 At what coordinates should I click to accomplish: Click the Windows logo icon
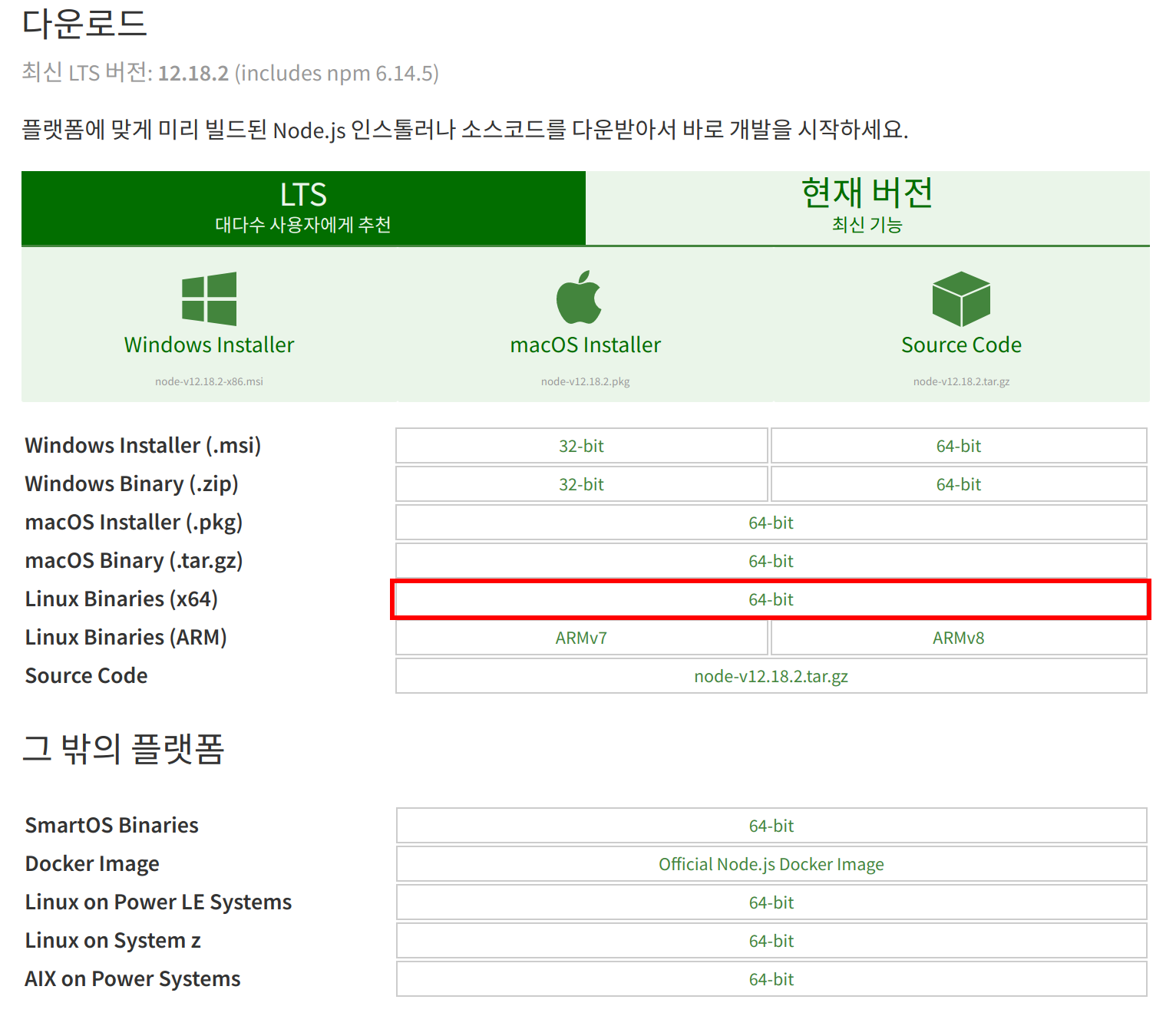coord(209,299)
